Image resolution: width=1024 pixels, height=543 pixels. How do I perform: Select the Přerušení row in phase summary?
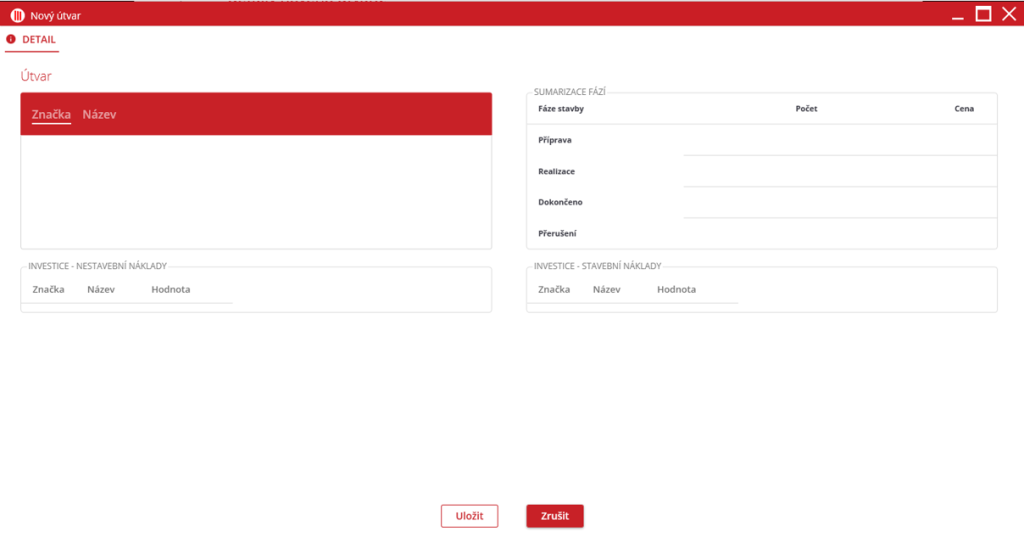click(558, 233)
